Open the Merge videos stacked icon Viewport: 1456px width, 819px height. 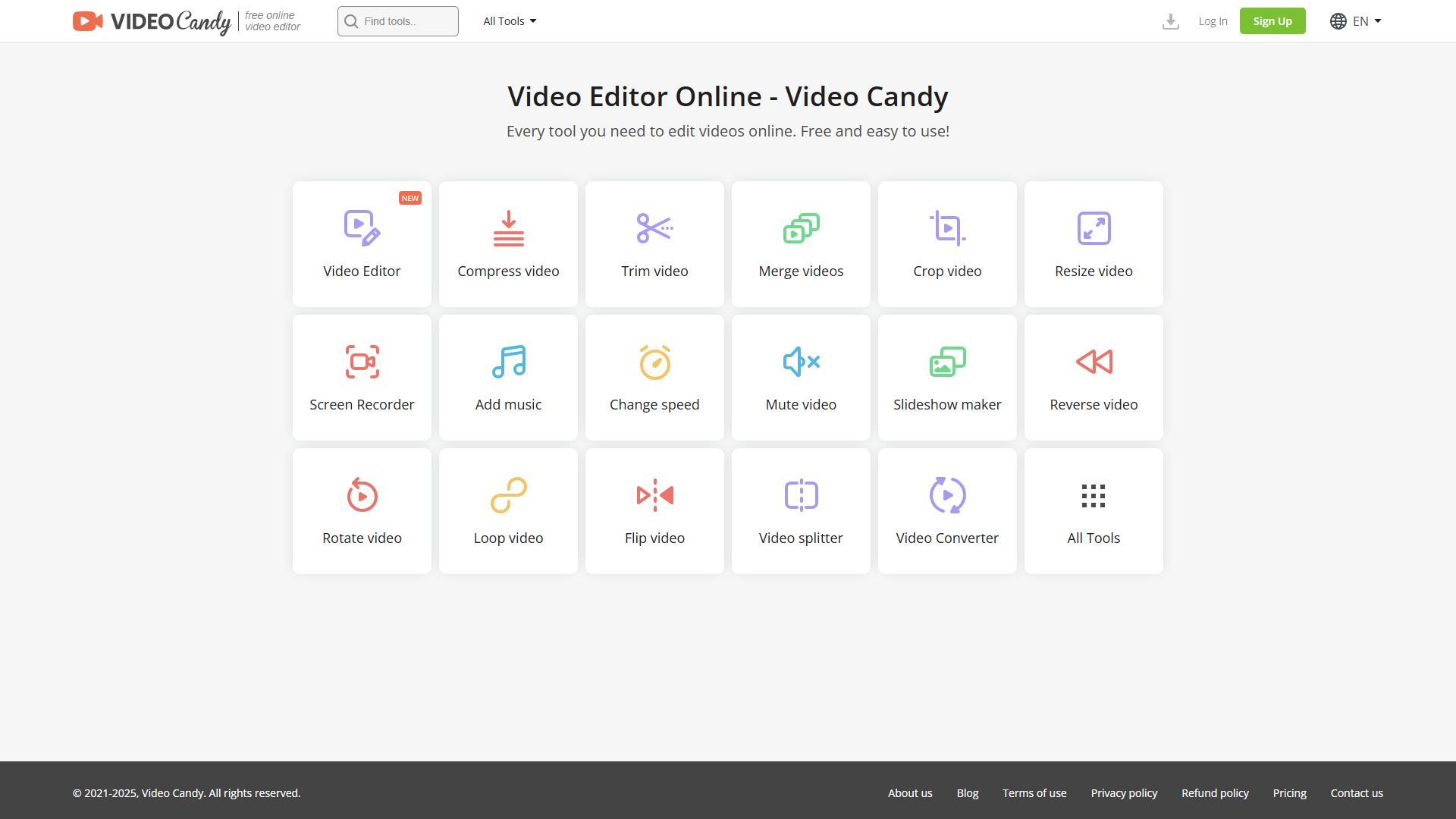(x=801, y=228)
